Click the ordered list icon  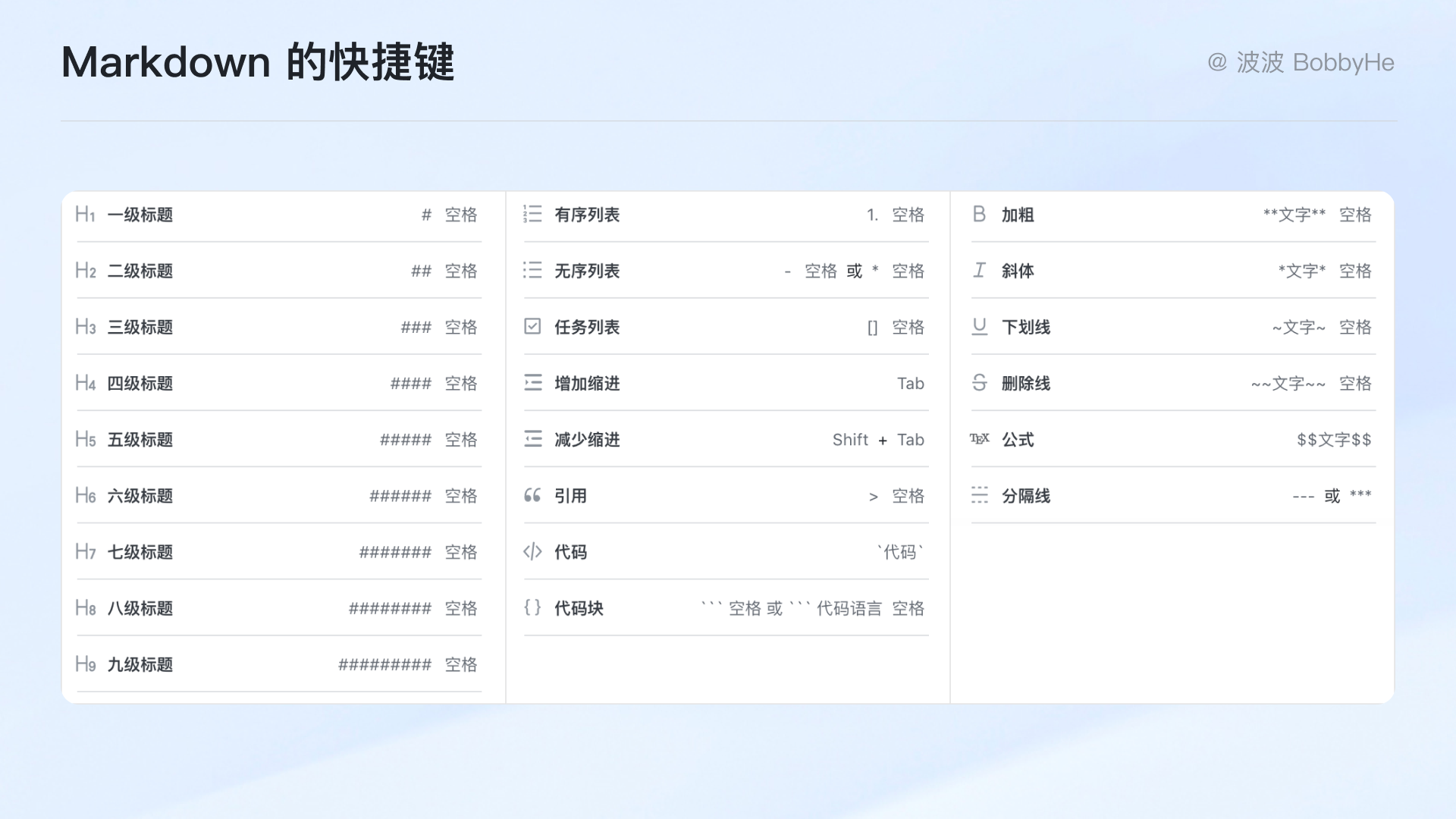(x=532, y=215)
